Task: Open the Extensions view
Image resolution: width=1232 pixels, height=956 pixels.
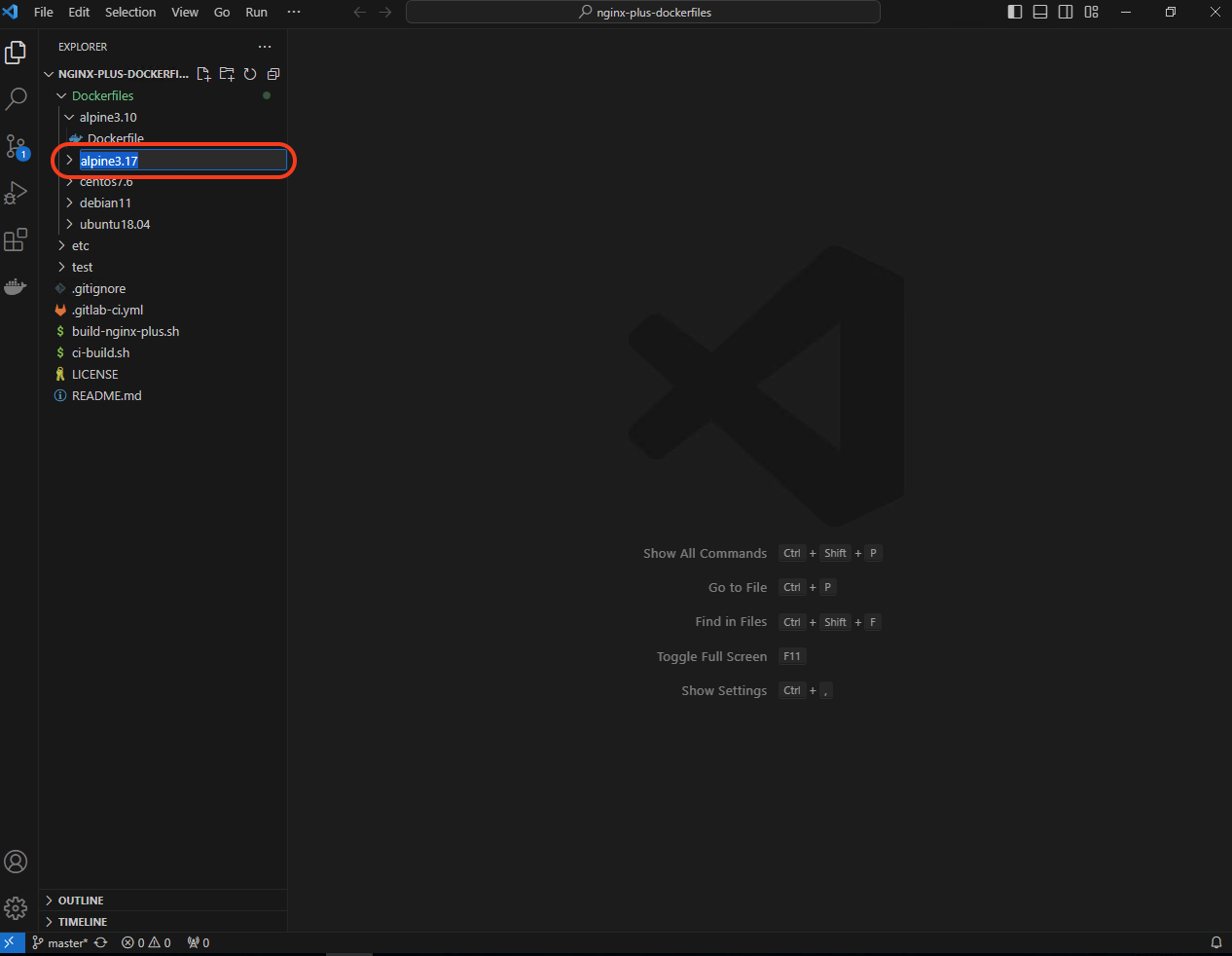Action: (16, 239)
